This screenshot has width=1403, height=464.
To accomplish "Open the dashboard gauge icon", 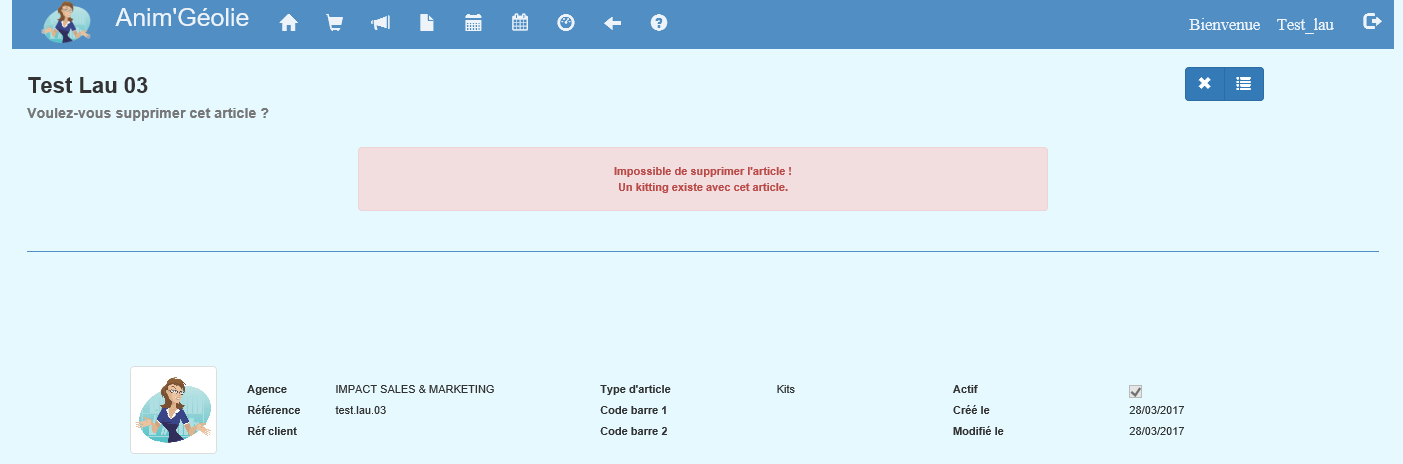I will pos(566,23).
